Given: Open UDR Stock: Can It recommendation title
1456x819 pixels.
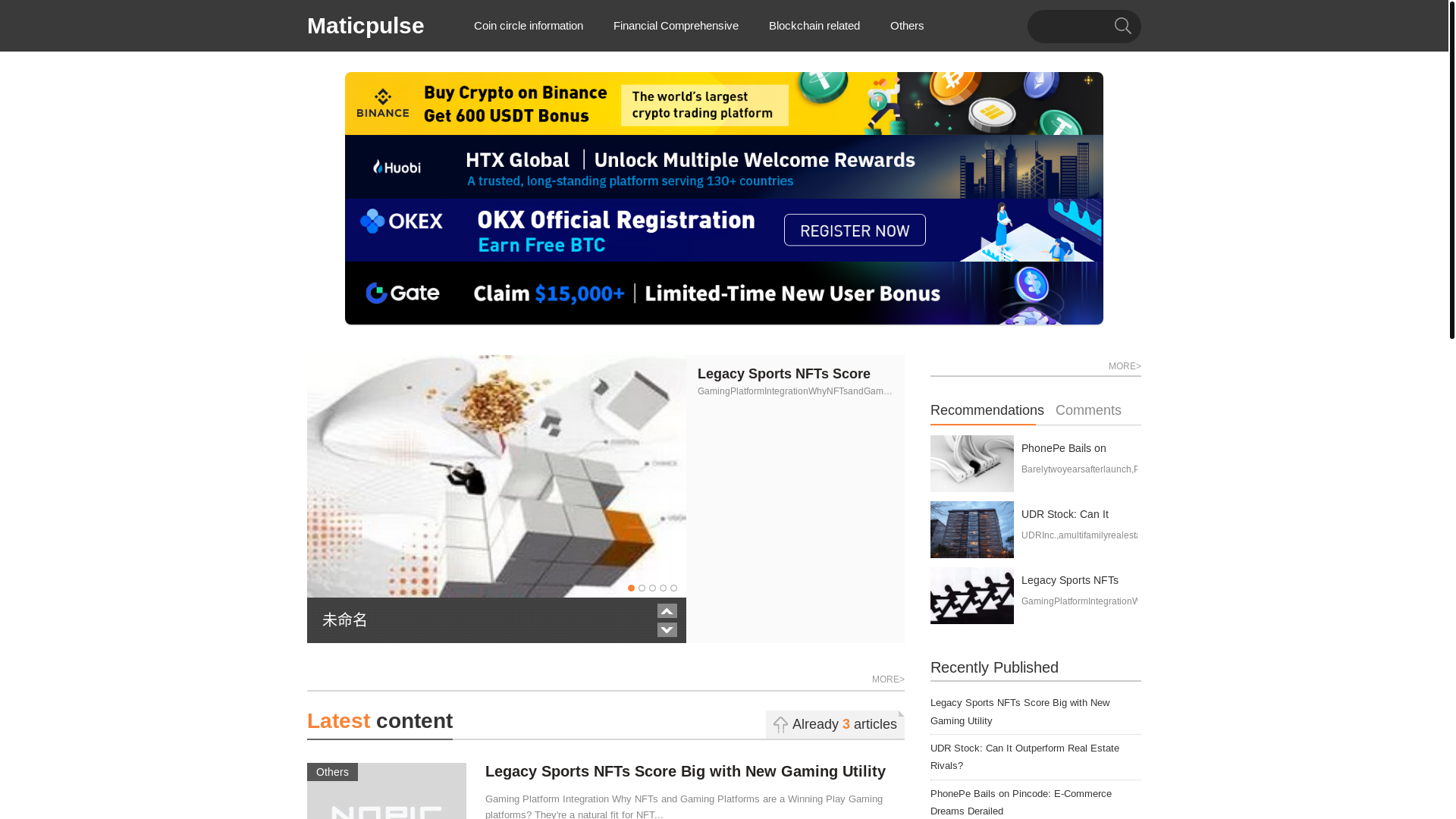Looking at the screenshot, I should pyautogui.click(x=1065, y=514).
